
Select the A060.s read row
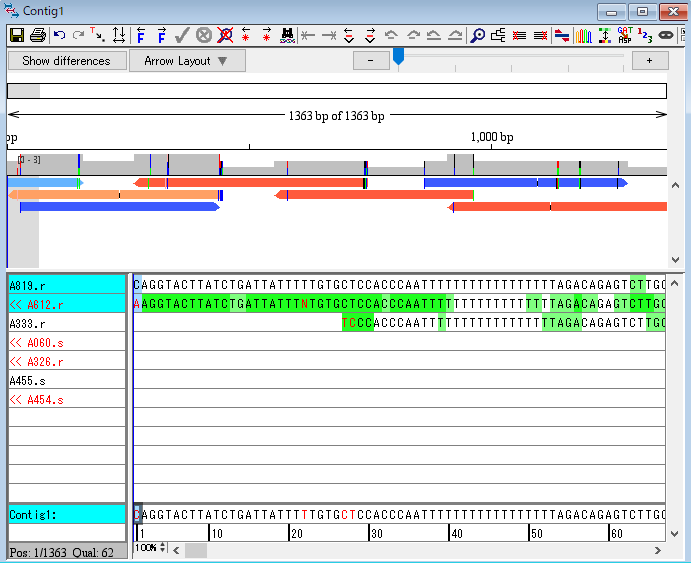click(x=67, y=342)
